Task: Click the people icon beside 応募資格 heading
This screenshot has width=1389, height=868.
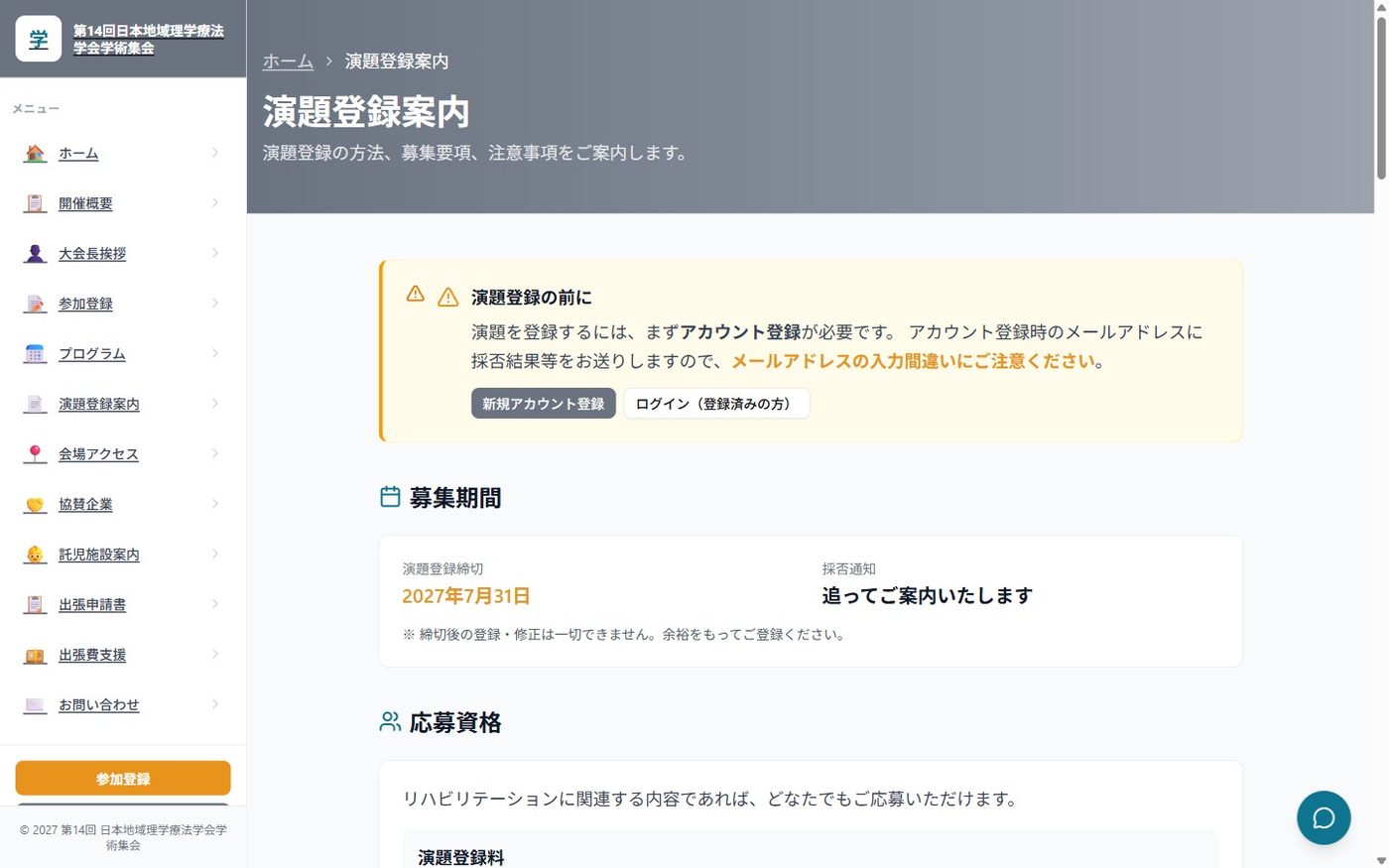Action: pyautogui.click(x=390, y=721)
